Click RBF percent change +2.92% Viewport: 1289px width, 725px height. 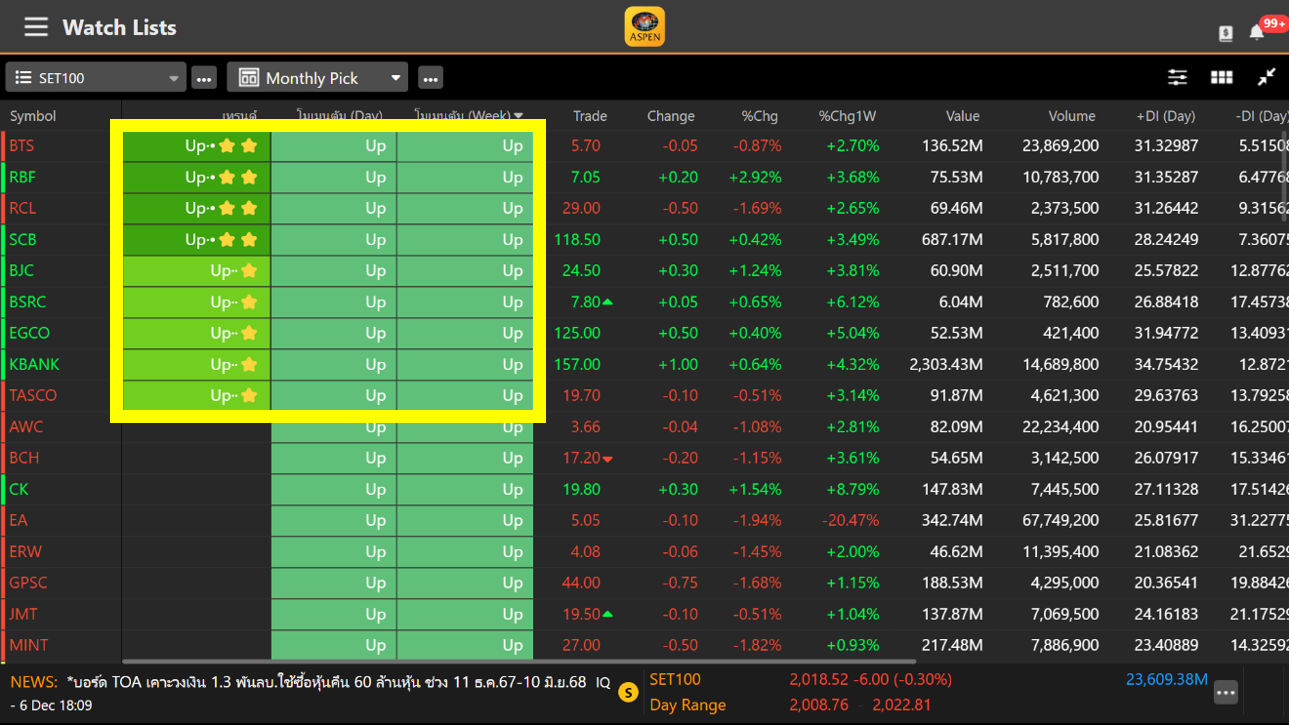755,177
